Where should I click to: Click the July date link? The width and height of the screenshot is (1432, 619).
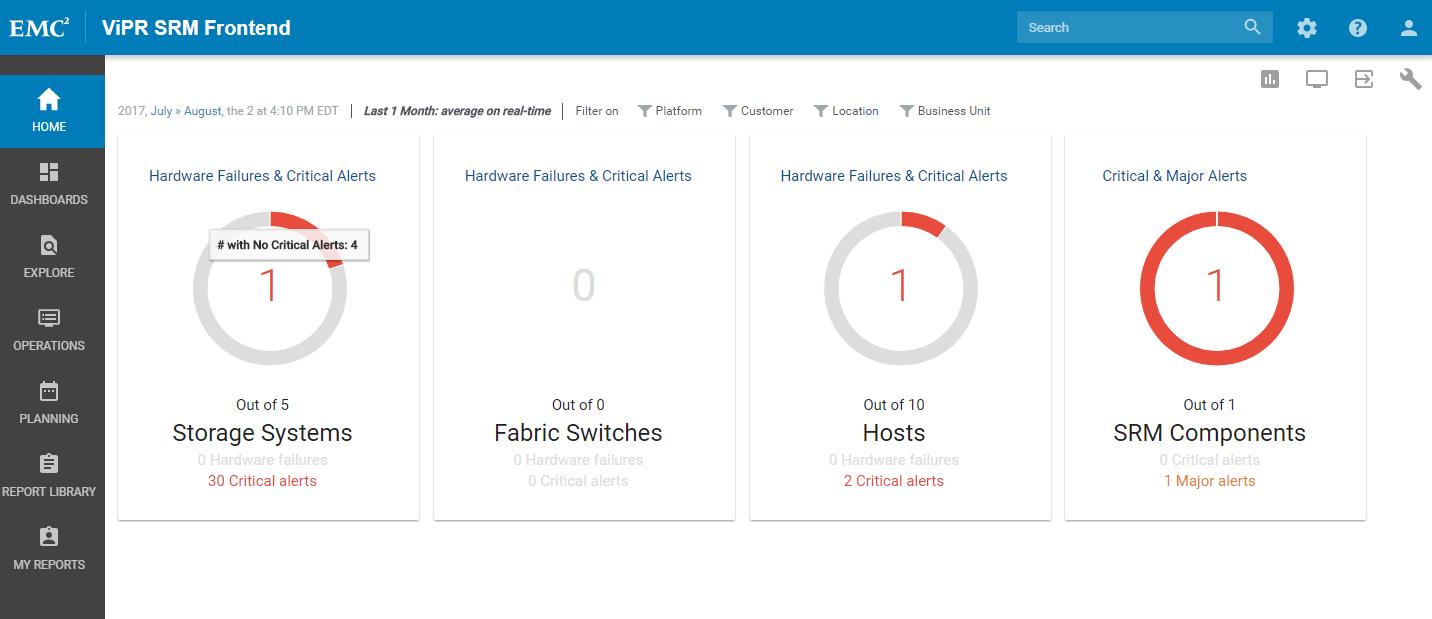[x=161, y=111]
